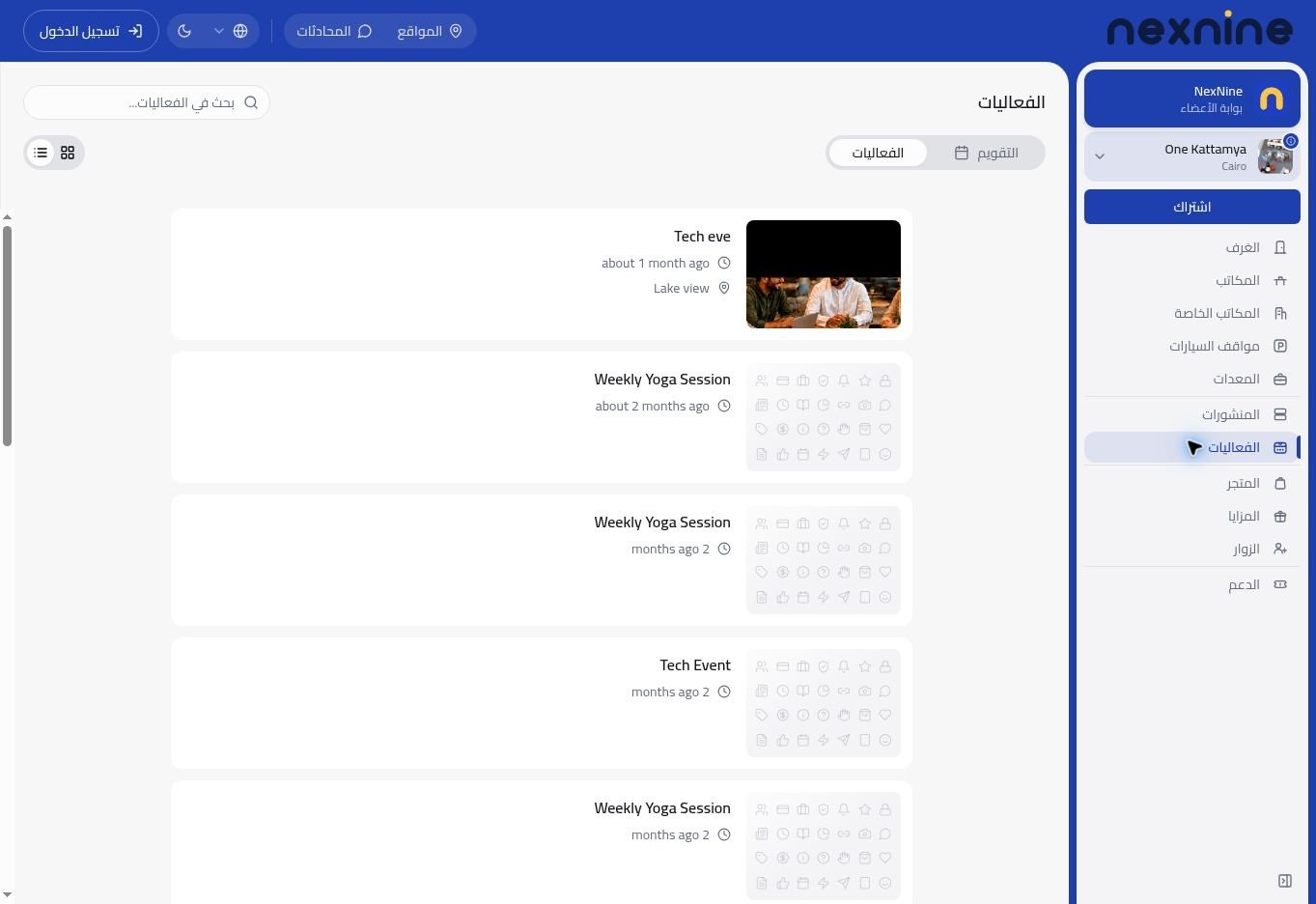Viewport: 1316px width, 904px height.
Task: Click the One Kattamya location avatar
Action: coord(1274,156)
